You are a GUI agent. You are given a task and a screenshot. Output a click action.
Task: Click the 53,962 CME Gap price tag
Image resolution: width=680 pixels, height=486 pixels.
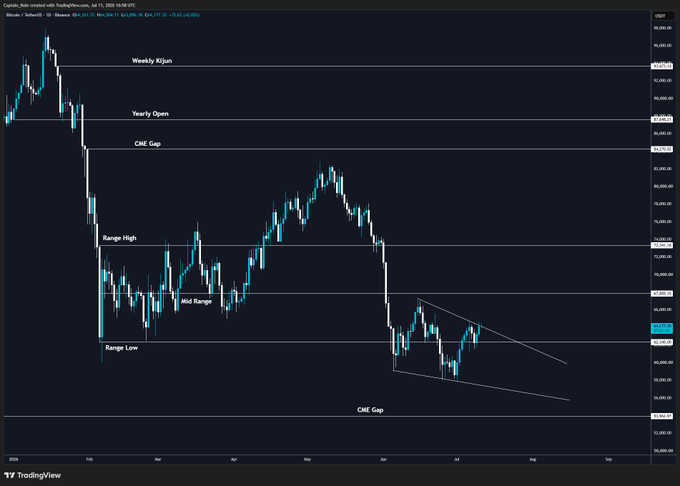pyautogui.click(x=662, y=416)
